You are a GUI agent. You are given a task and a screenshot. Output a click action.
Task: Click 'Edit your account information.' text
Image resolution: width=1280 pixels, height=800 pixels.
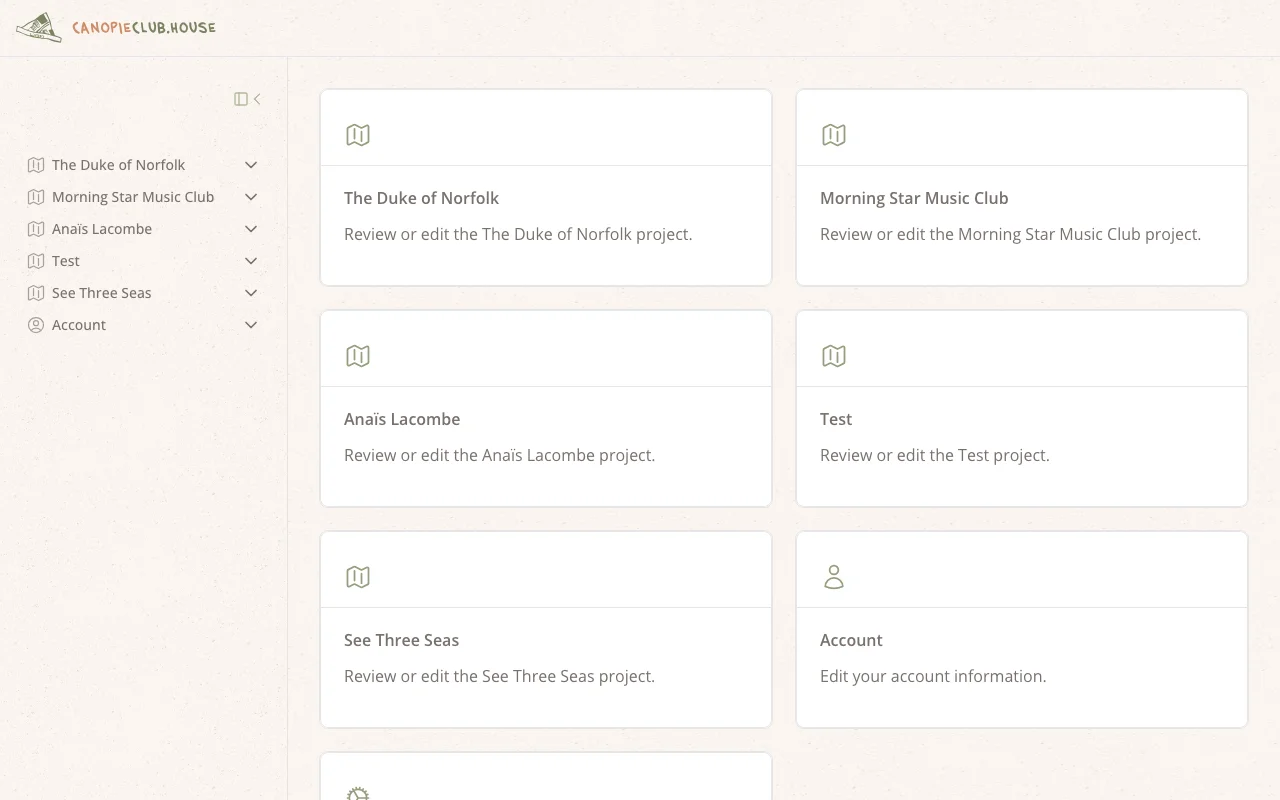click(x=933, y=676)
